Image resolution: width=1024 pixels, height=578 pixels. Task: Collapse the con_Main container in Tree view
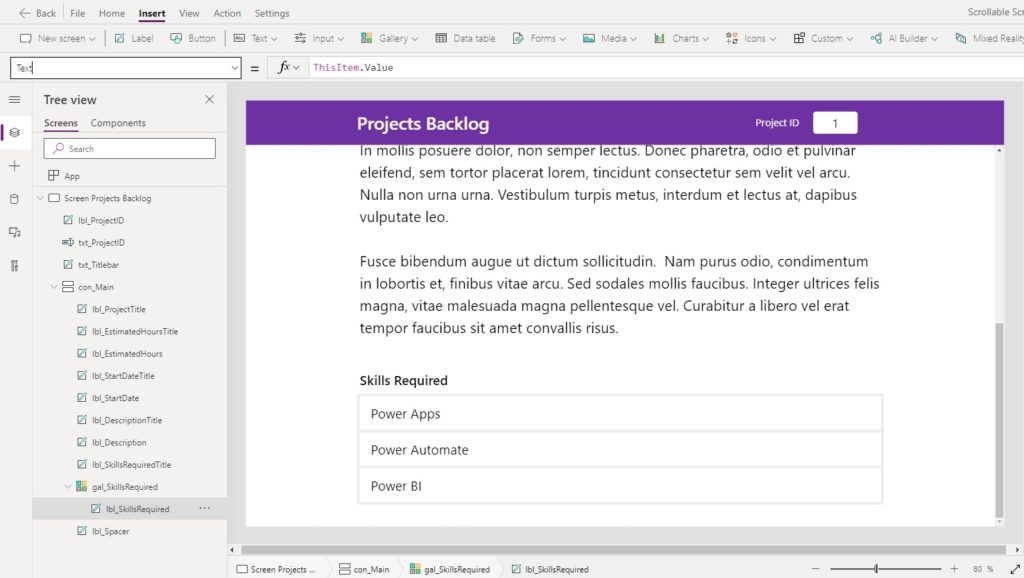(54, 287)
